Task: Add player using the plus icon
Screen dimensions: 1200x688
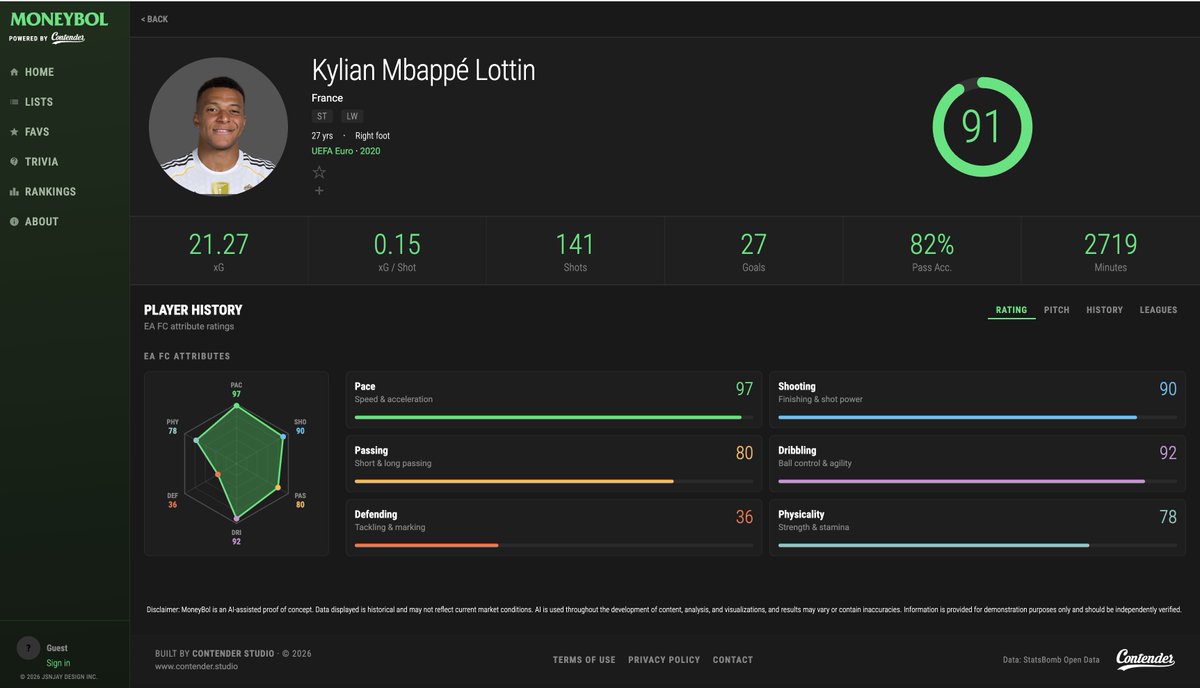Action: pos(319,190)
